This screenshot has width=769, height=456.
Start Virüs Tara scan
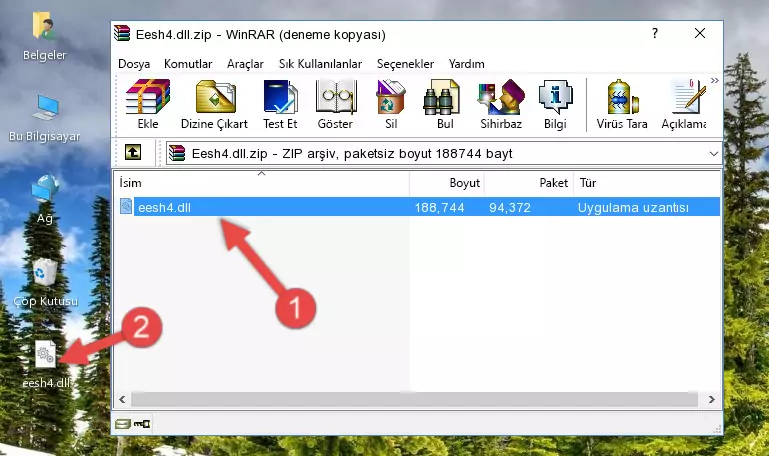[622, 104]
